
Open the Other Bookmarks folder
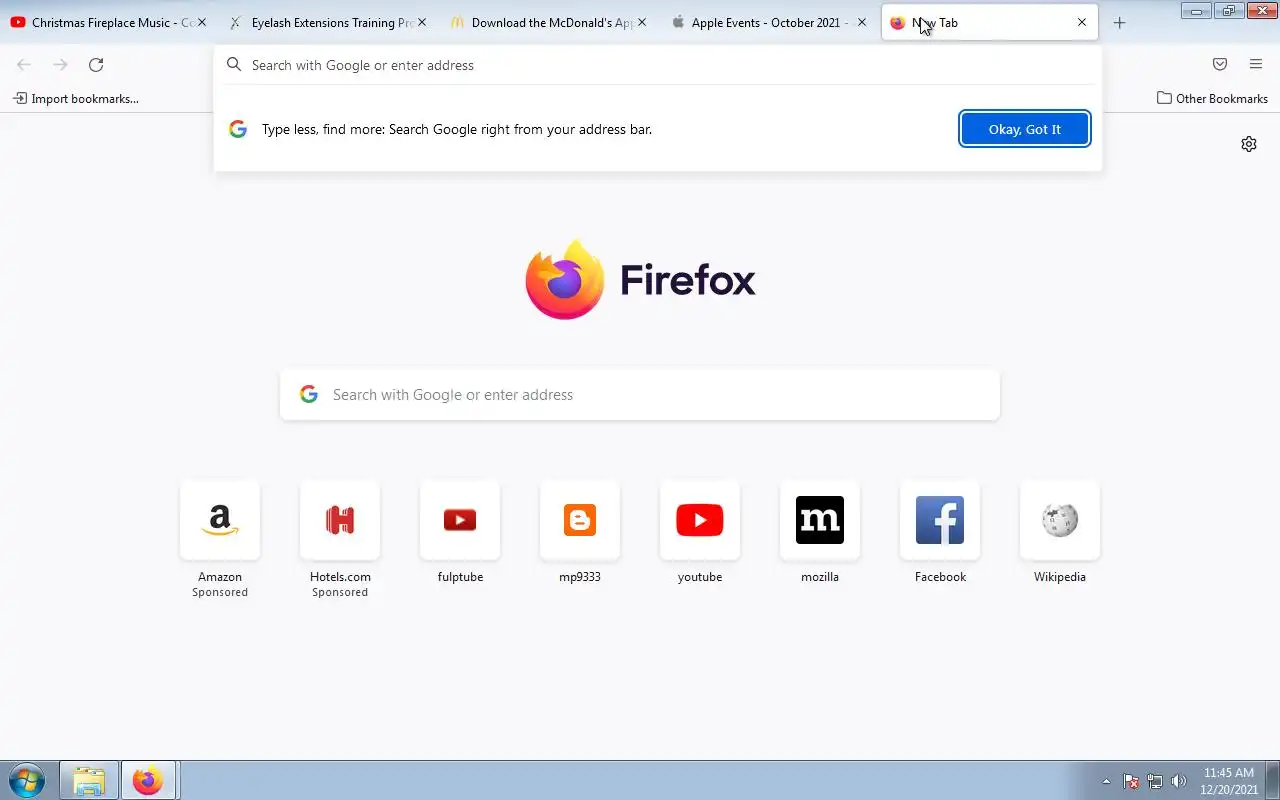pos(1212,98)
